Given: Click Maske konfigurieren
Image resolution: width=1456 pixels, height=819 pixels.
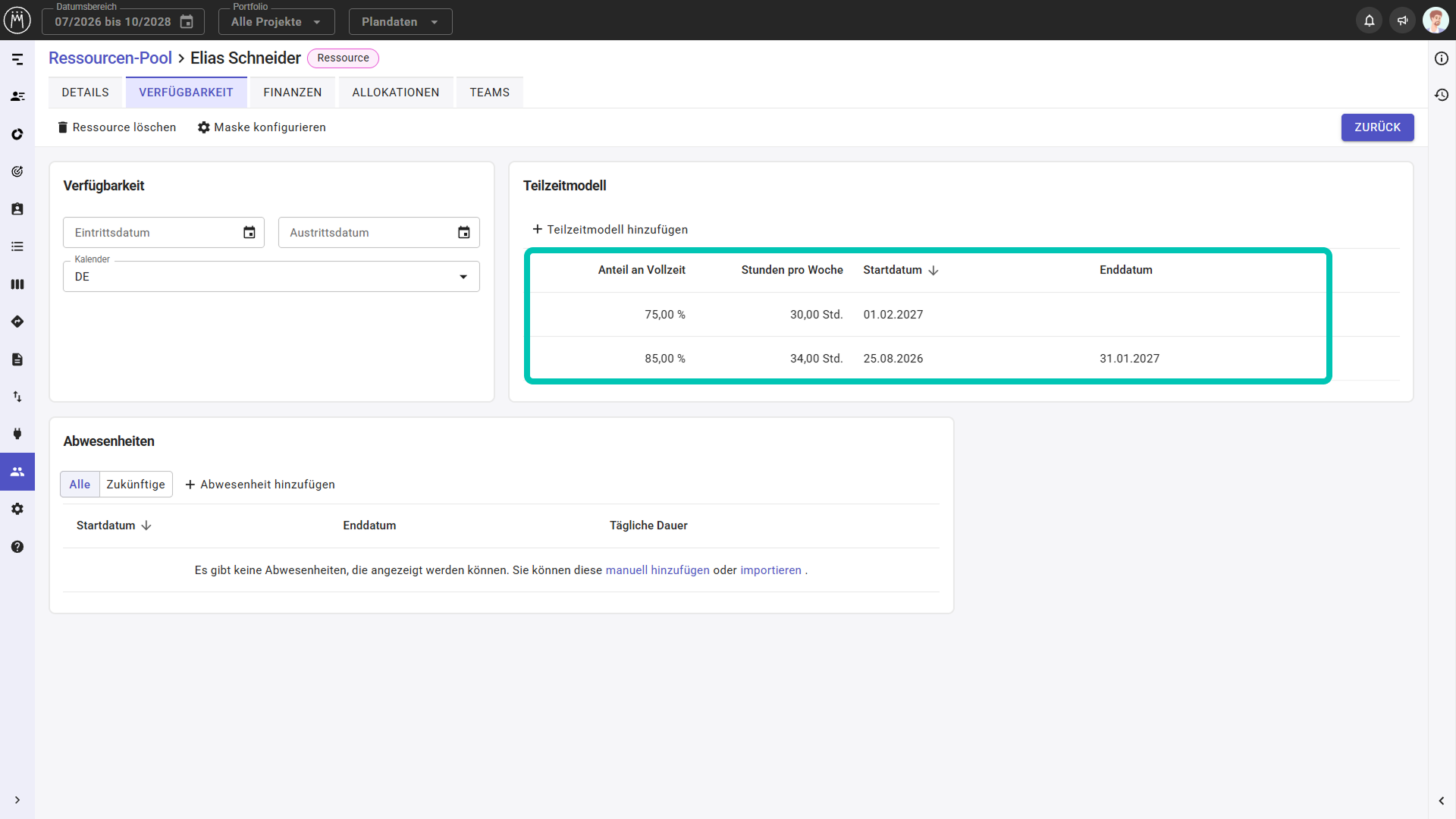Looking at the screenshot, I should click(262, 127).
